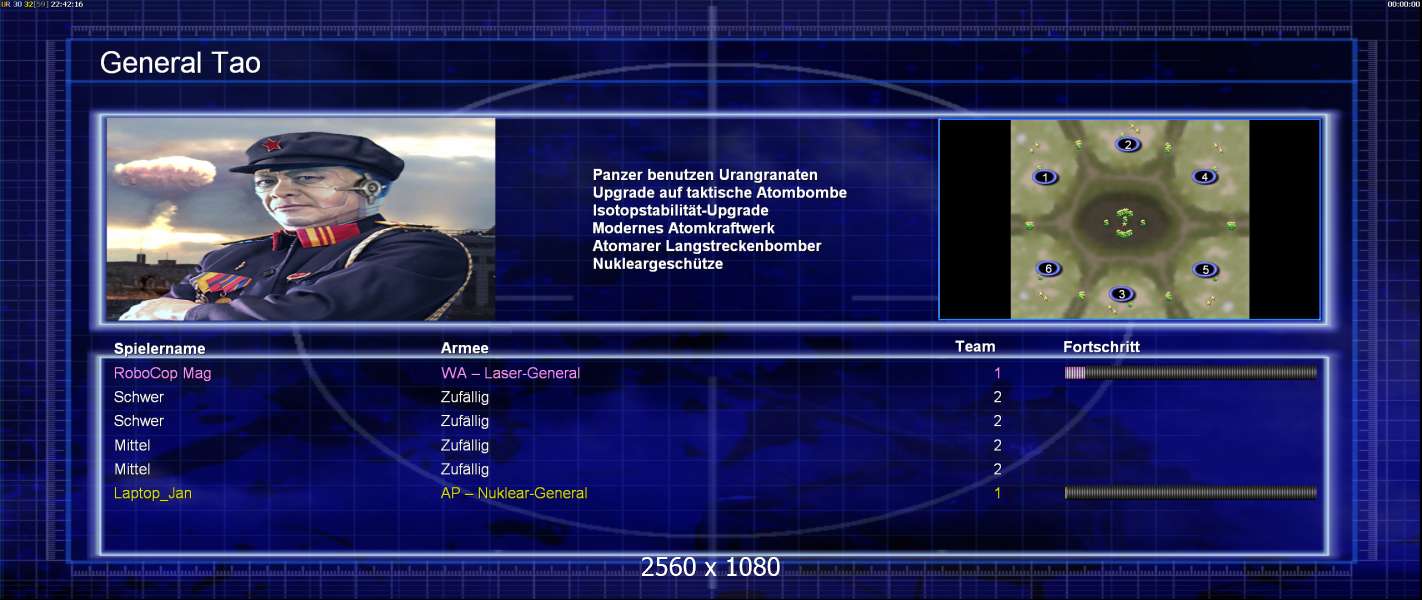Click "Modernes Atomkraftwerk" line

point(683,228)
